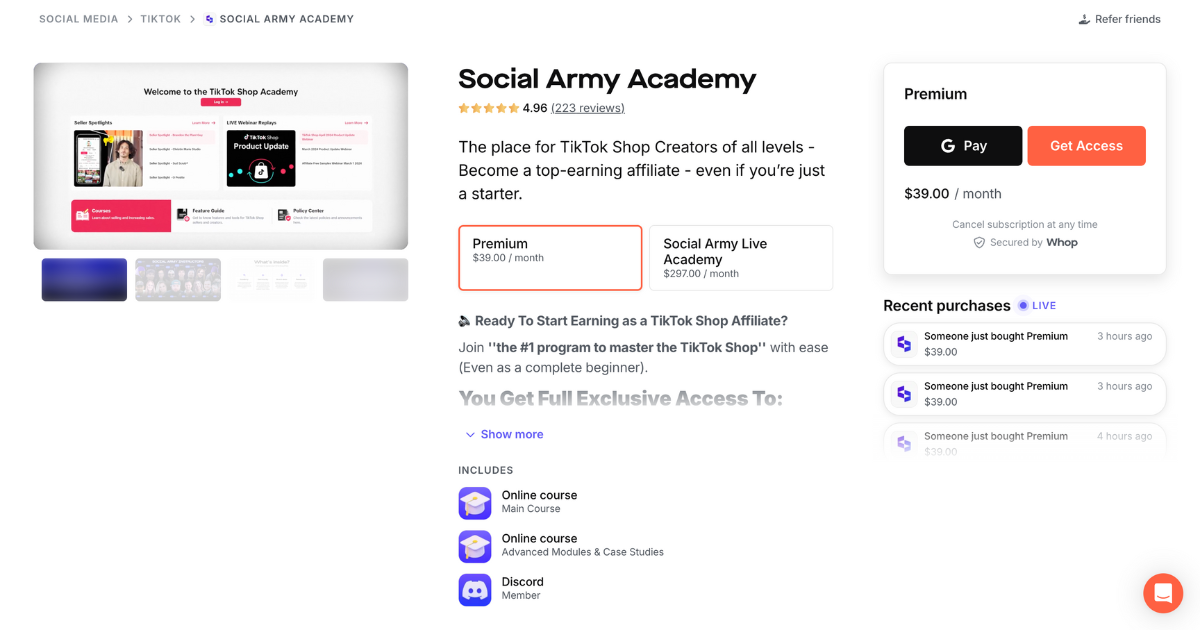
Task: Click the Whop icon on the top purchase entry
Action: [903, 343]
